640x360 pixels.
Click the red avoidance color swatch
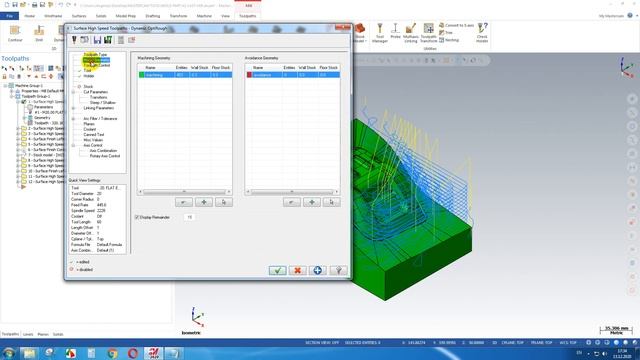click(249, 75)
